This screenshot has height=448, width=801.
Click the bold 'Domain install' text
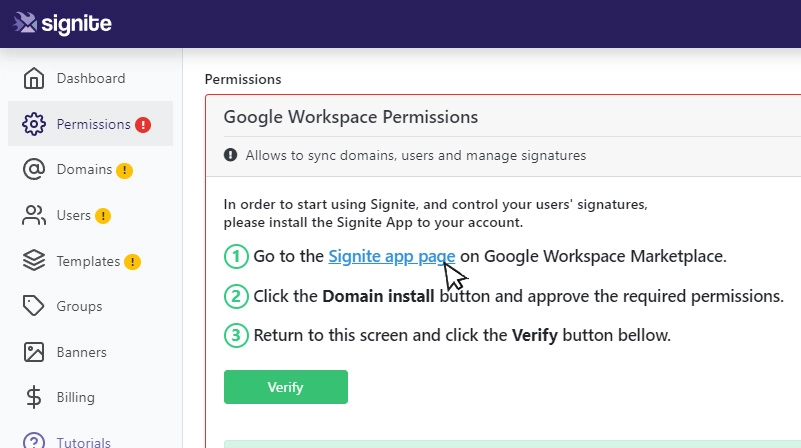378,296
